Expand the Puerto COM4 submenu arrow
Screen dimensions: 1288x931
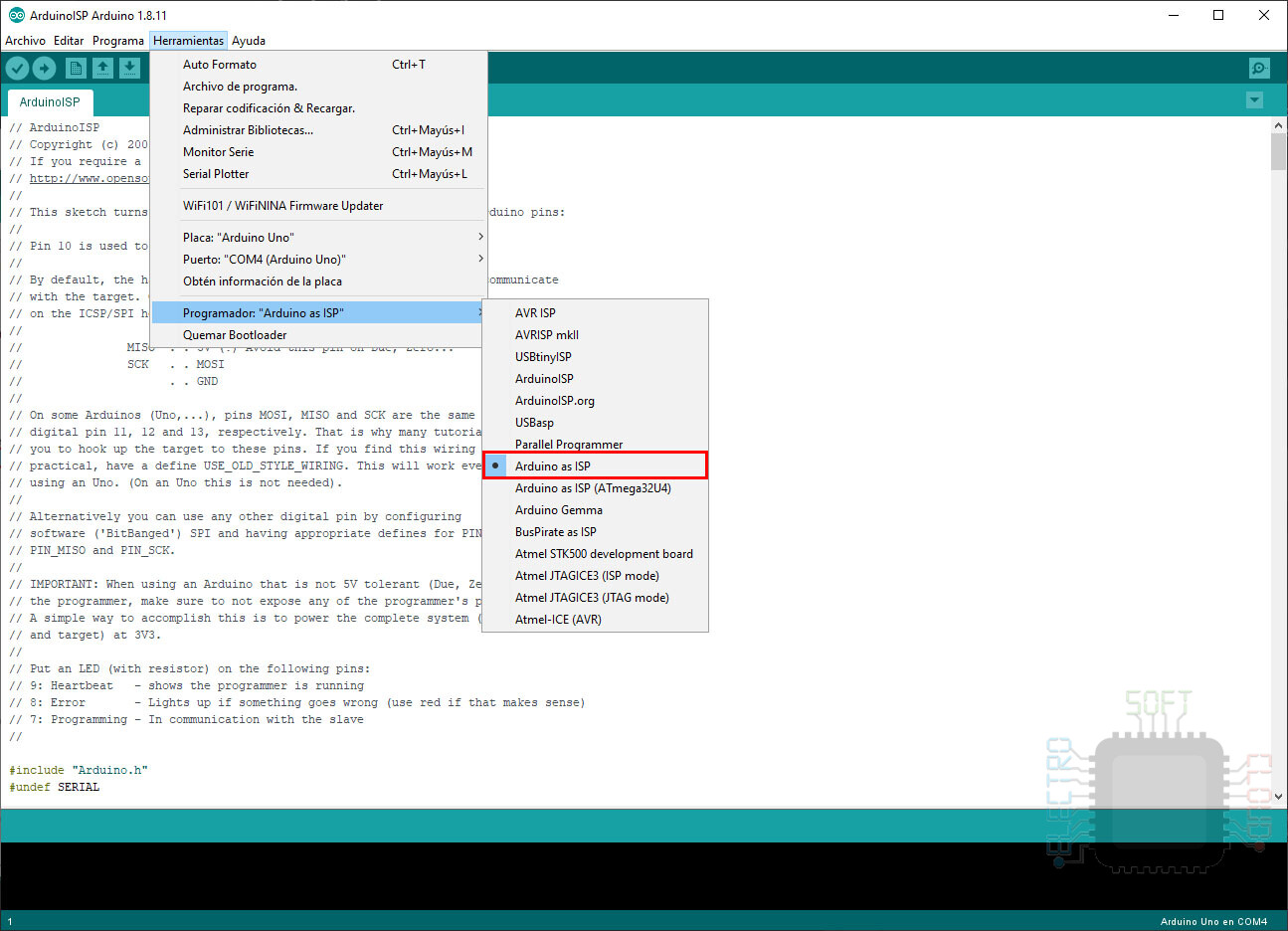(x=480, y=259)
